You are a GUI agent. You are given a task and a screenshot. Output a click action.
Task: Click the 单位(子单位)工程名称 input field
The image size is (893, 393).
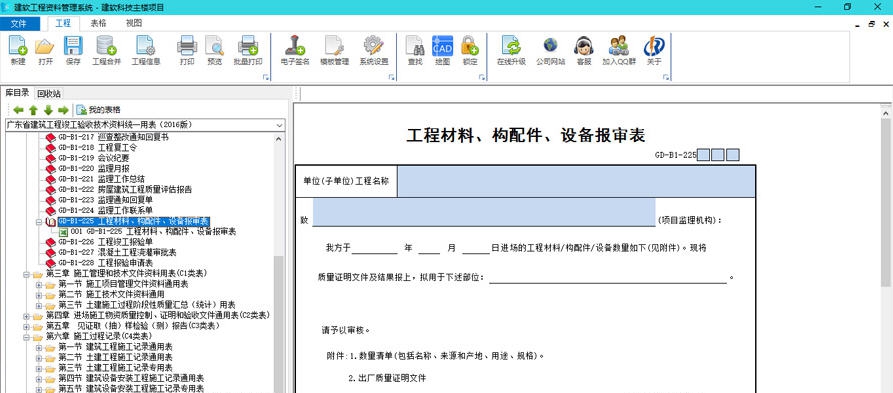point(576,181)
